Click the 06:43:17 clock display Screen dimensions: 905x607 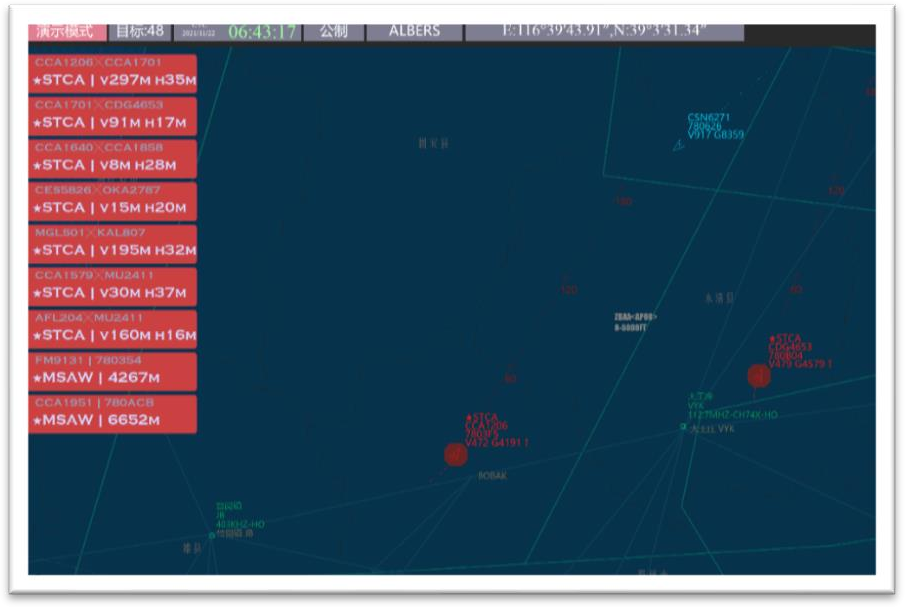(263, 31)
